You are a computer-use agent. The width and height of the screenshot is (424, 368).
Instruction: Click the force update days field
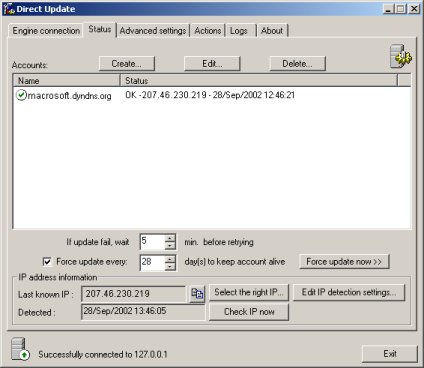click(152, 262)
